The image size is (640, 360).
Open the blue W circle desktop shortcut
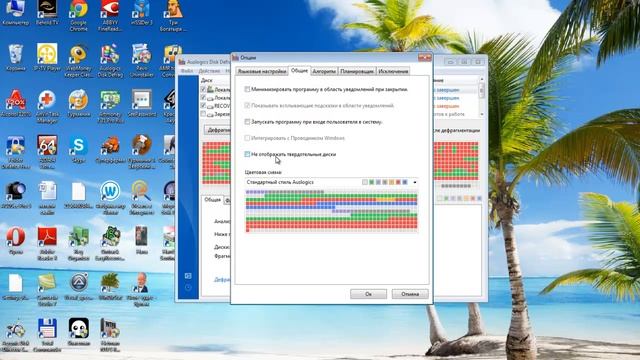(x=110, y=197)
